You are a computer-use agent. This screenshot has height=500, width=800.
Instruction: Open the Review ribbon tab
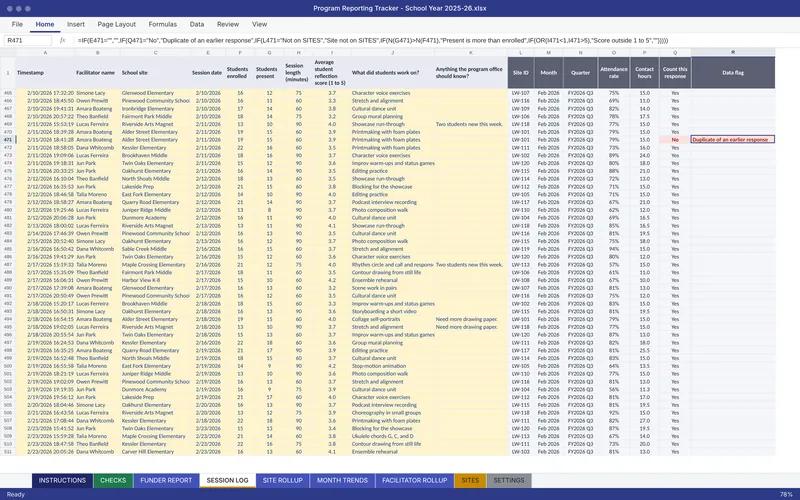tap(228, 24)
